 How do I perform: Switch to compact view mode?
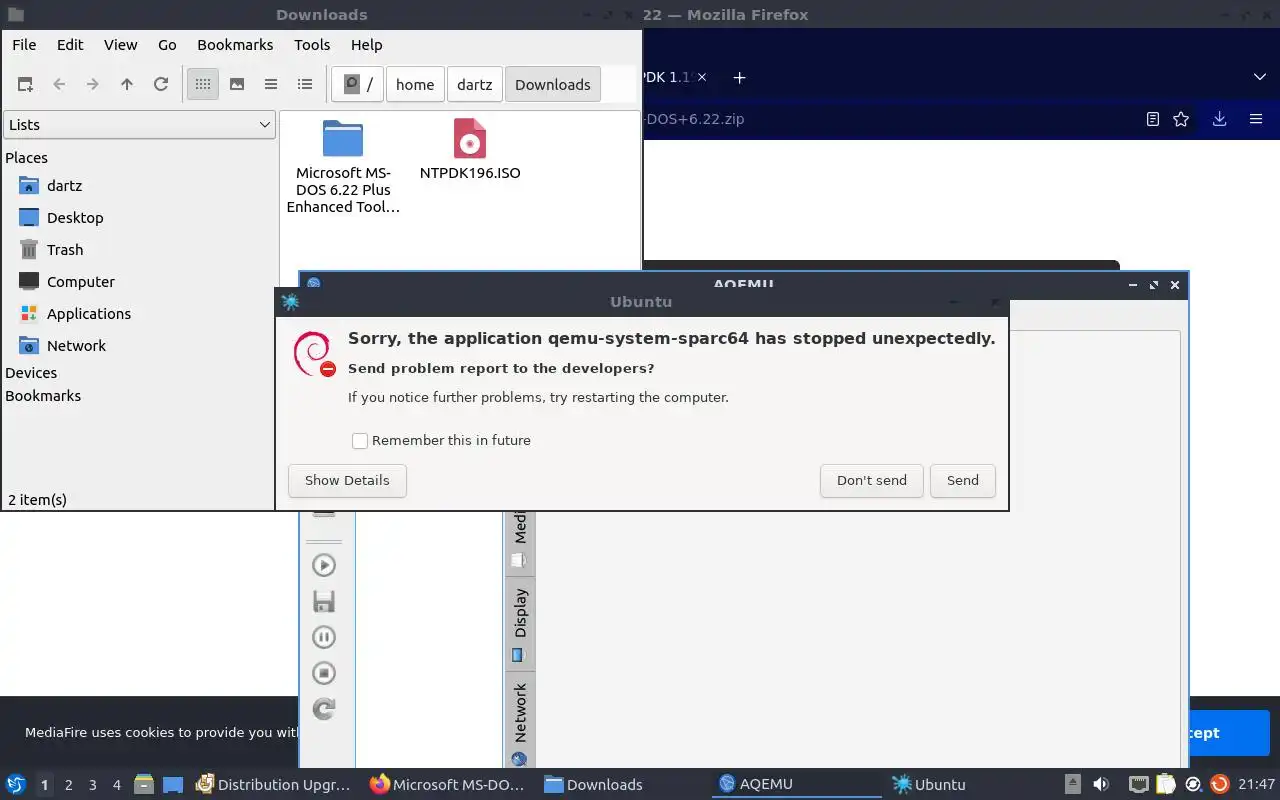tap(271, 85)
